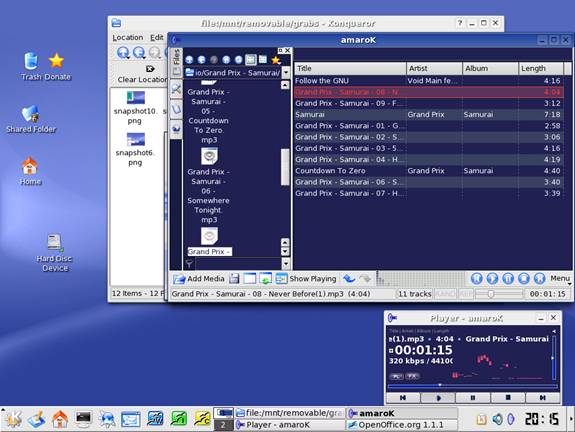Adjust the status bar position slider

pos(499,294)
